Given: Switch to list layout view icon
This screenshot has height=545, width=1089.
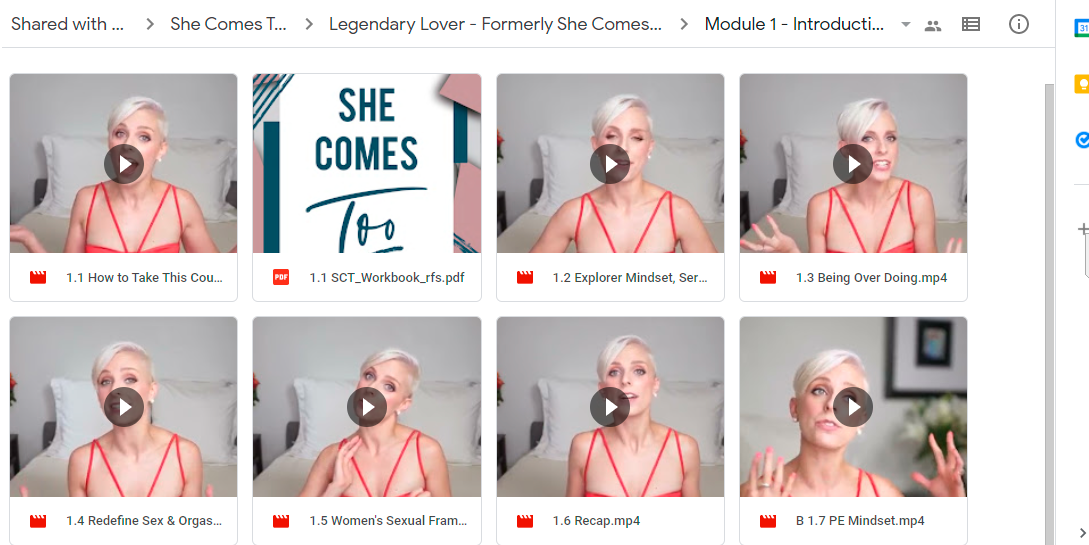Looking at the screenshot, I should pos(970,24).
